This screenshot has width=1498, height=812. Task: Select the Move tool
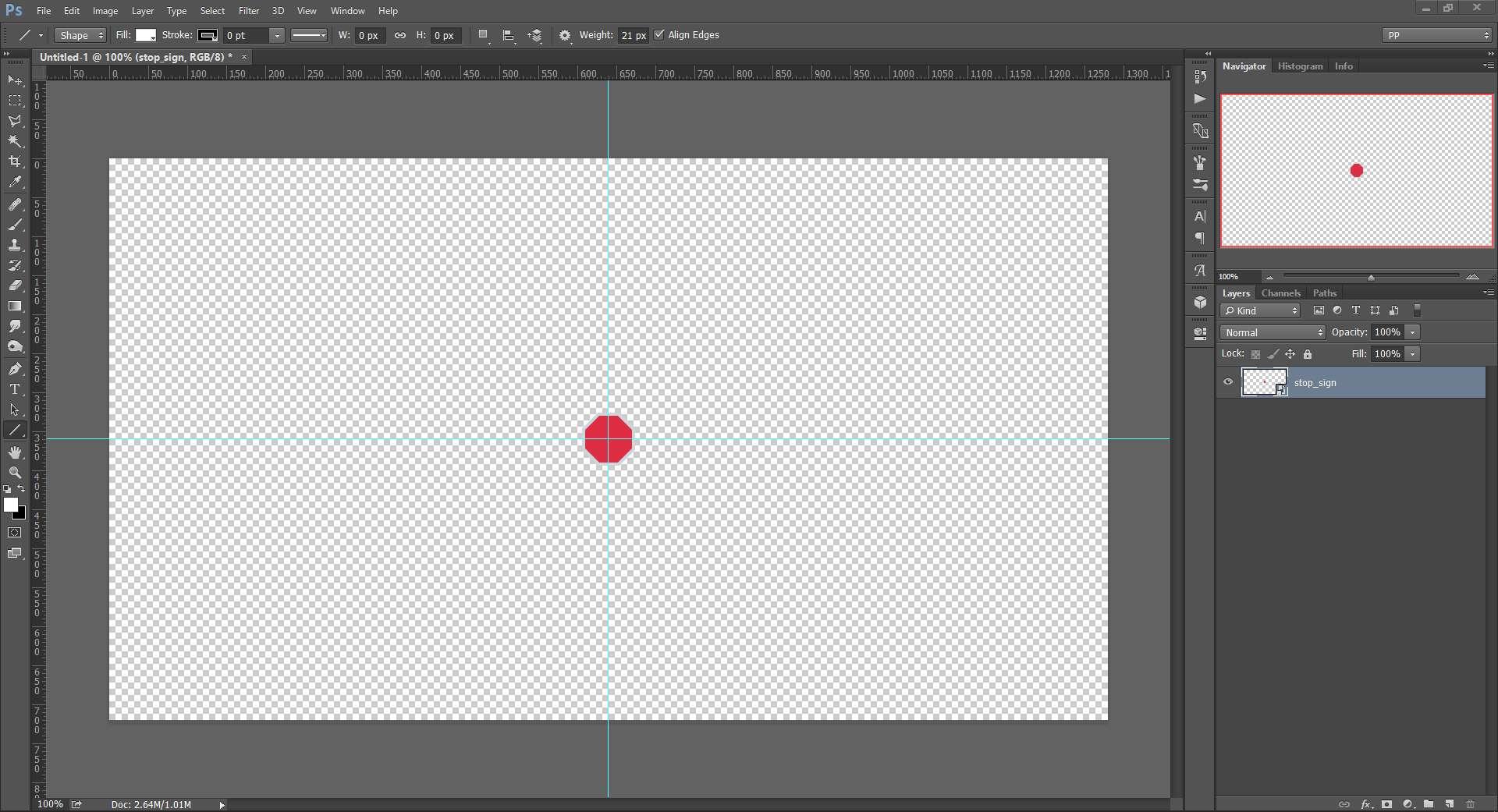coord(15,80)
